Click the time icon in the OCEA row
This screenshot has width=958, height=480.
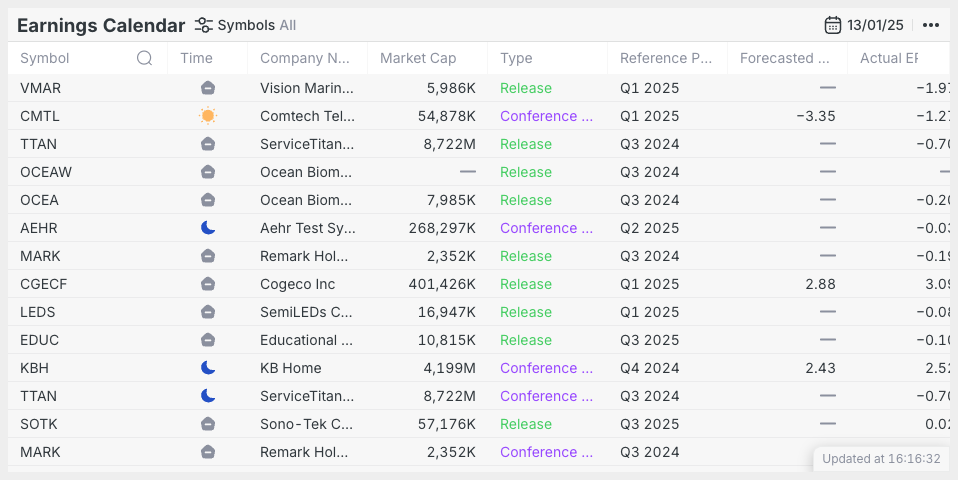pyautogui.click(x=208, y=200)
